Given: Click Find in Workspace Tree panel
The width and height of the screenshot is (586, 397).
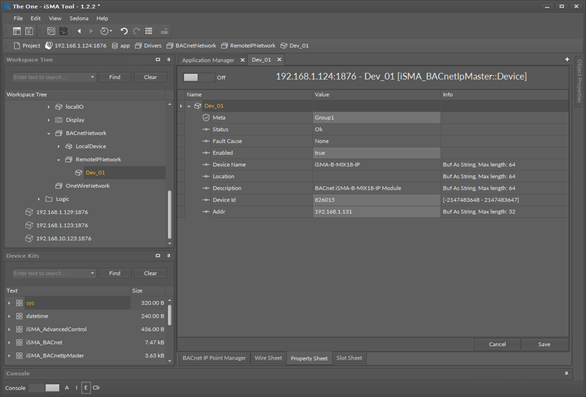Looking at the screenshot, I should click(x=115, y=77).
